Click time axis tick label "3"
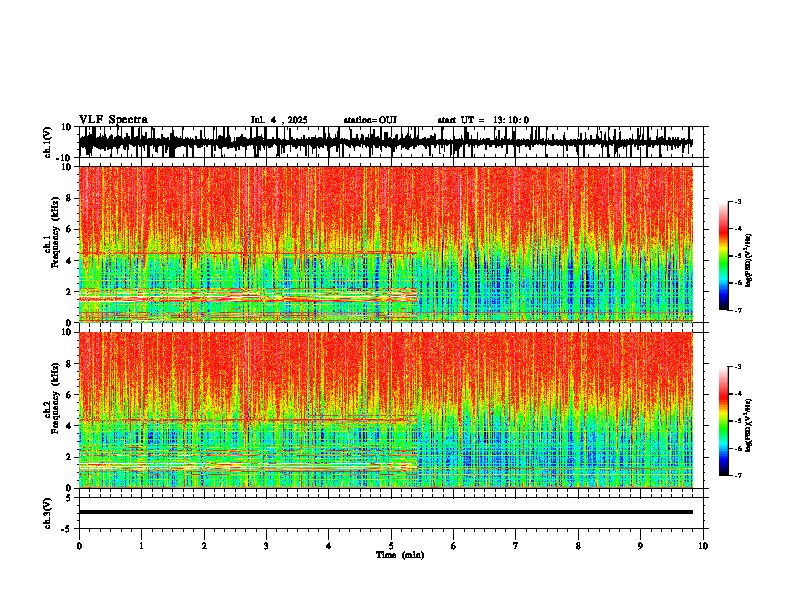The width and height of the screenshot is (792, 612). coord(266,546)
